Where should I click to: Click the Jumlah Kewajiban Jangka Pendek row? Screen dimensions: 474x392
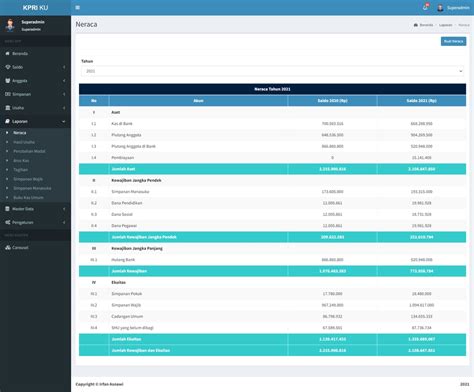(272, 237)
